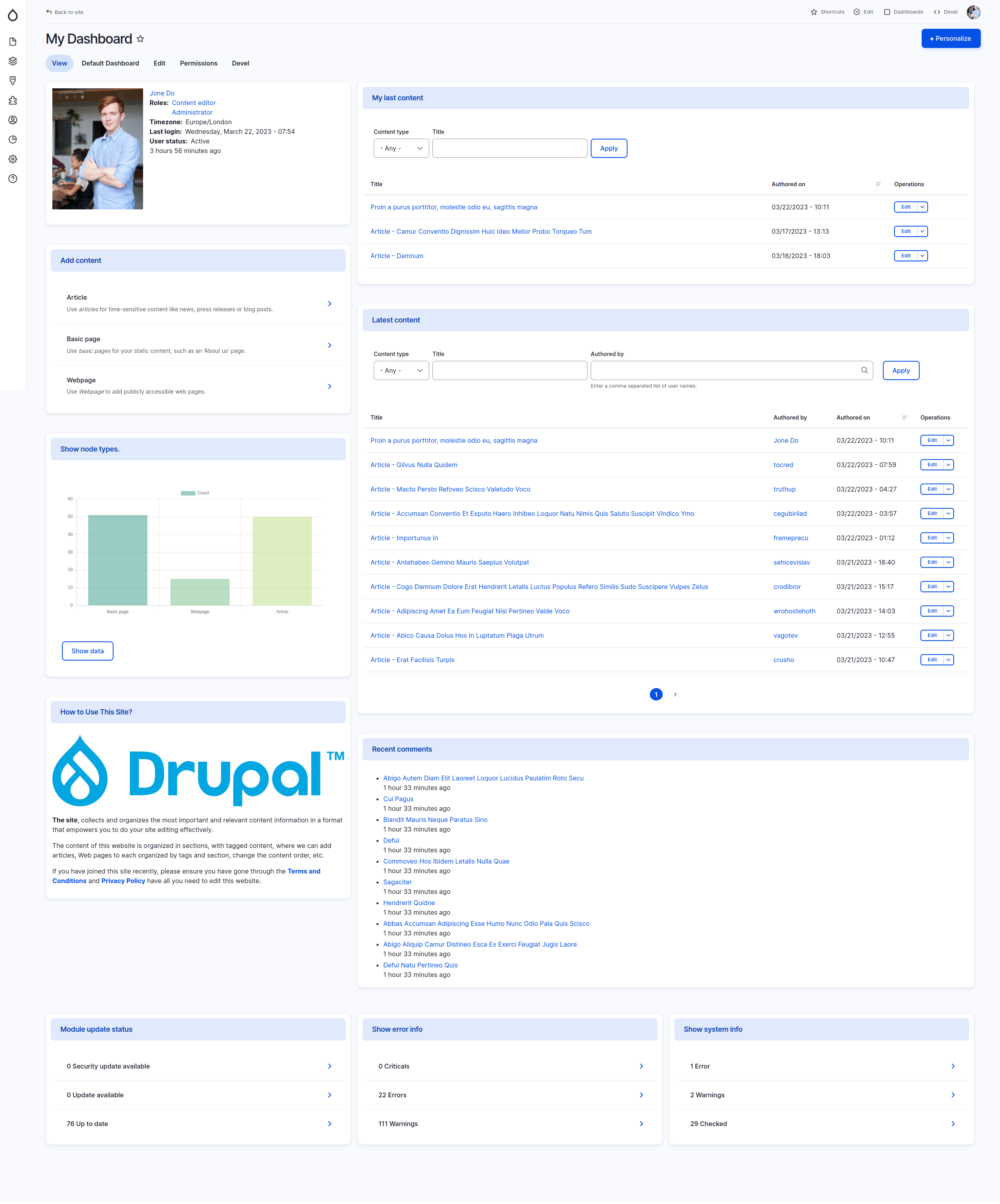Click the Drupal drop logo in sidebar
Screen dimensions: 1000x1204
(13, 15)
